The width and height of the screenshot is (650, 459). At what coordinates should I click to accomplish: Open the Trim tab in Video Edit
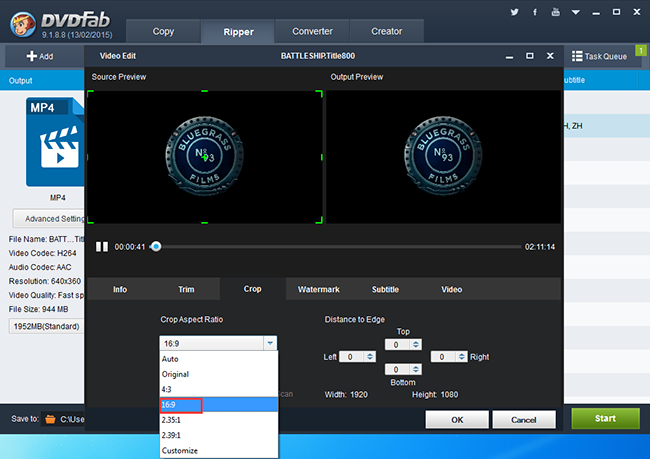[x=186, y=289]
